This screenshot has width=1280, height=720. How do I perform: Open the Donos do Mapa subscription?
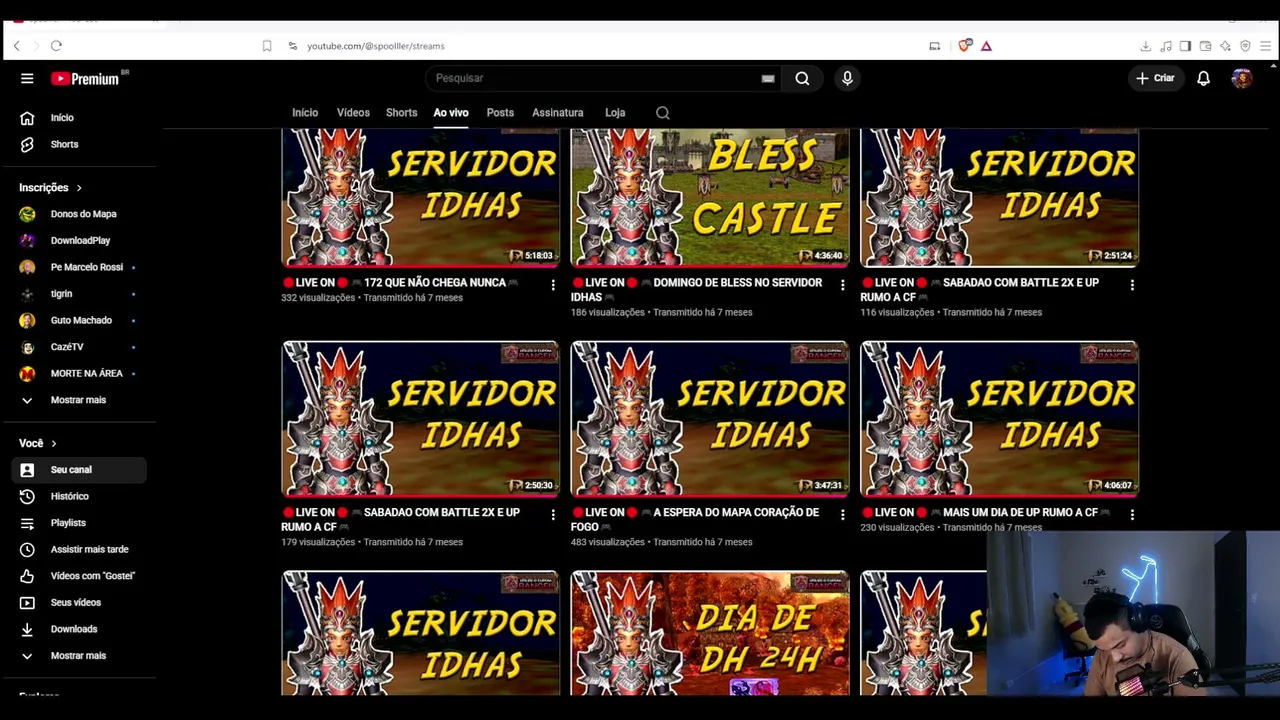[x=80, y=214]
